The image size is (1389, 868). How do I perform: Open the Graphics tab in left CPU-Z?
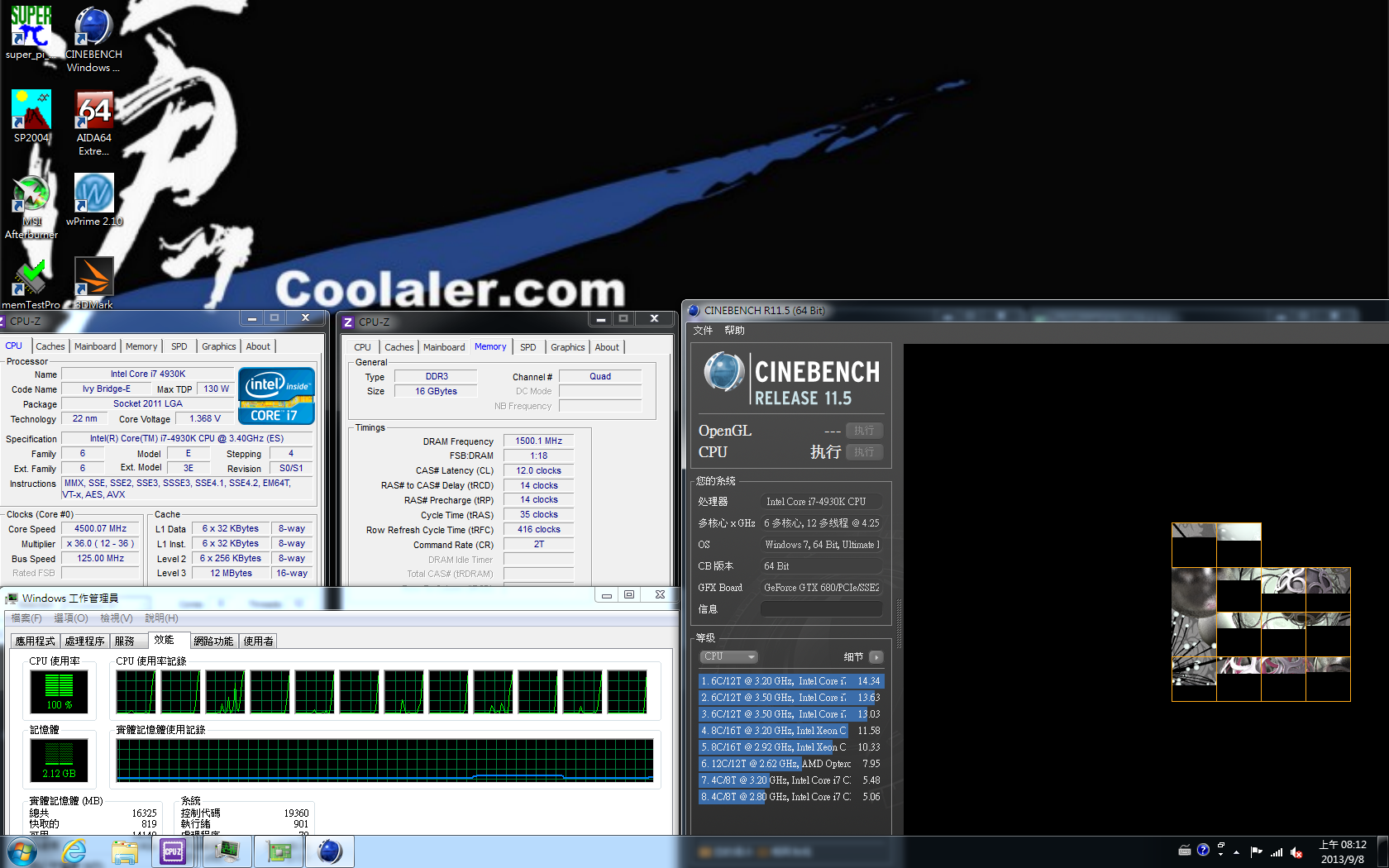click(x=219, y=346)
